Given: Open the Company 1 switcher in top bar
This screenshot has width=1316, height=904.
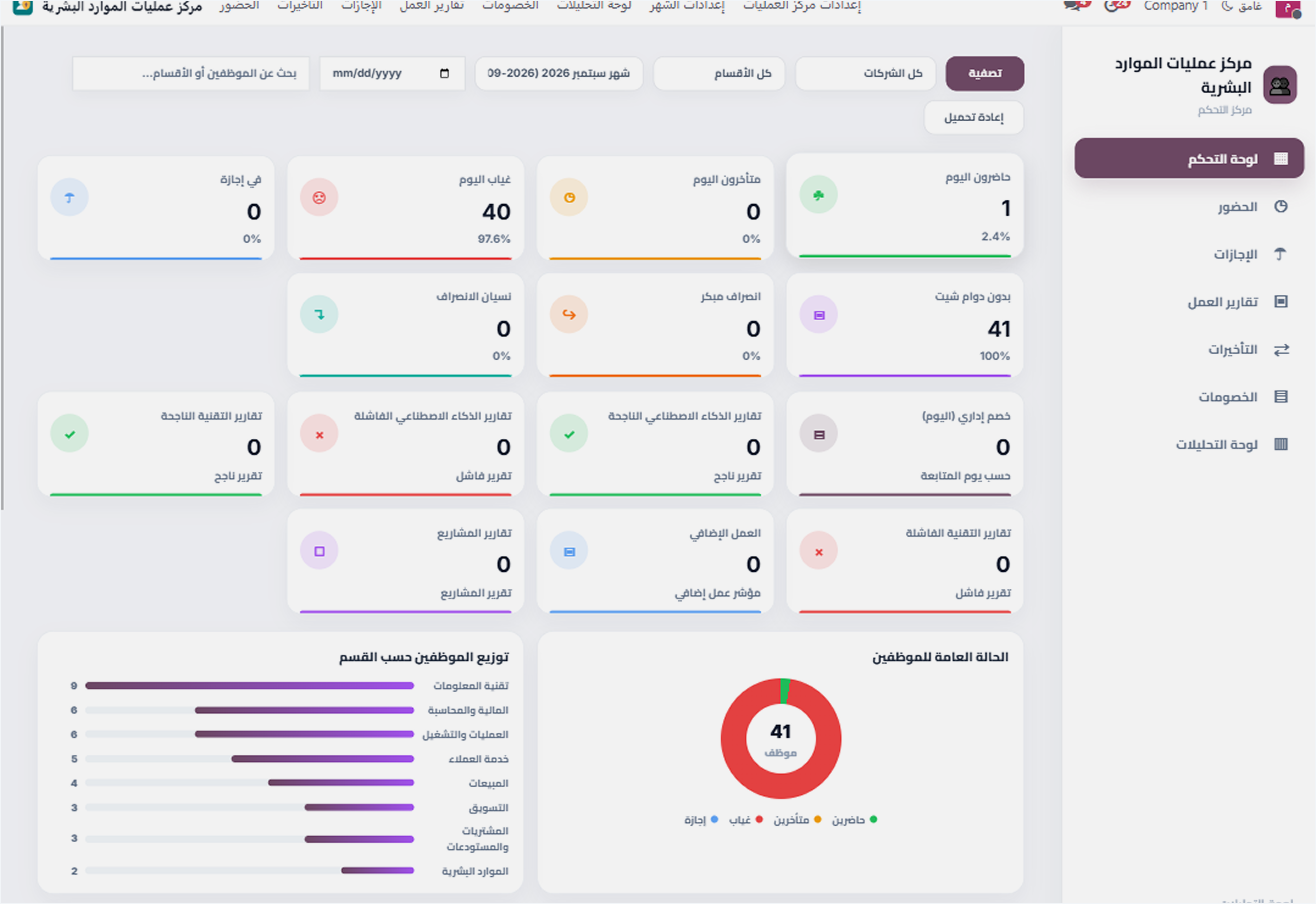Looking at the screenshot, I should (1176, 6).
